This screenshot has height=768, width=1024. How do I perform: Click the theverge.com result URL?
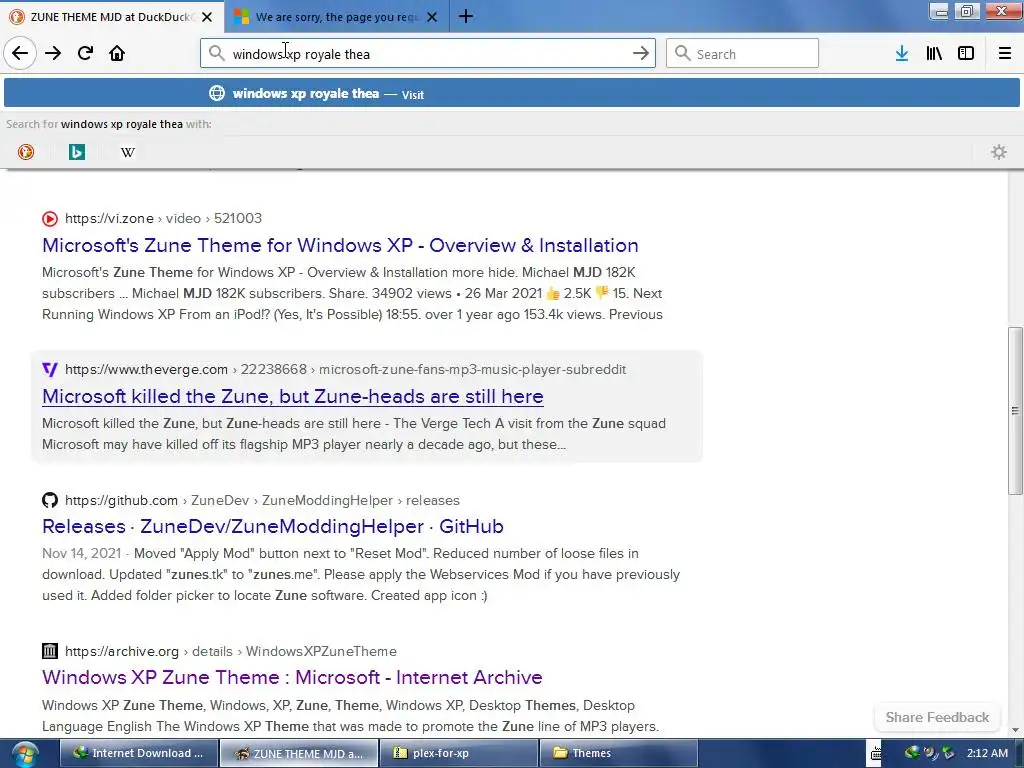coord(345,370)
